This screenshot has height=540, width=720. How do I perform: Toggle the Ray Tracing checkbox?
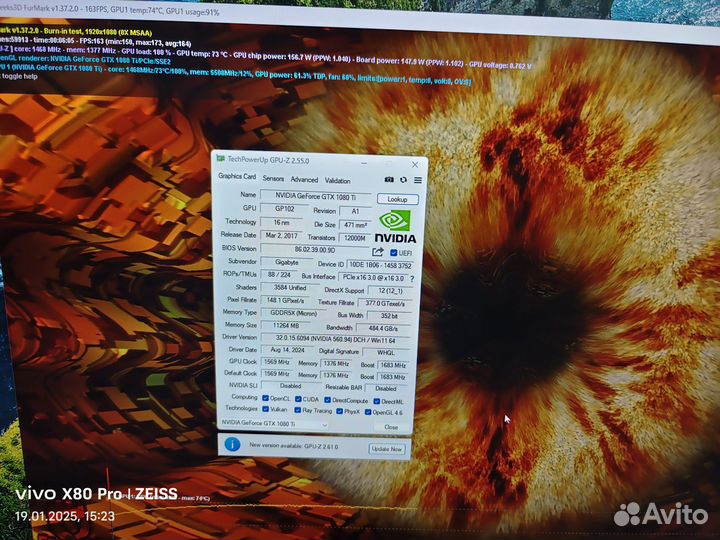tap(298, 410)
